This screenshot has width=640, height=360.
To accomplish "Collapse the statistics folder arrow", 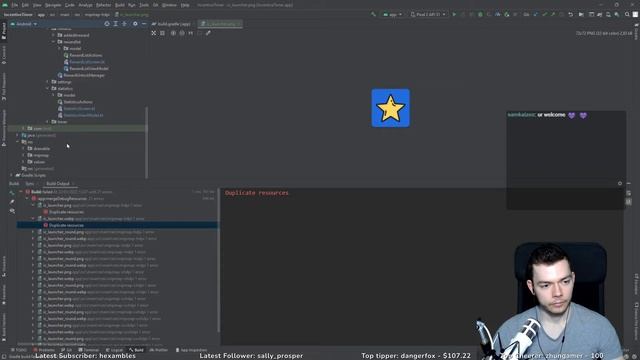I will coord(47,88).
